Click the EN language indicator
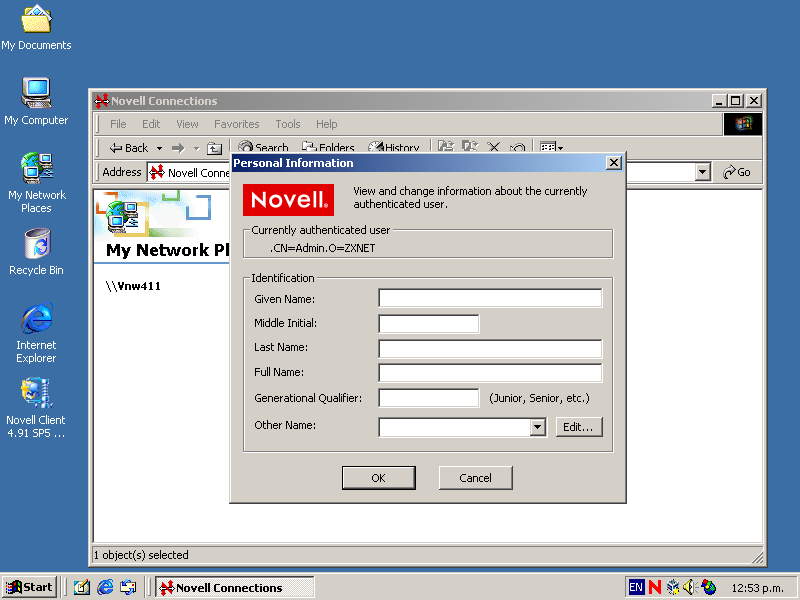 [x=636, y=587]
